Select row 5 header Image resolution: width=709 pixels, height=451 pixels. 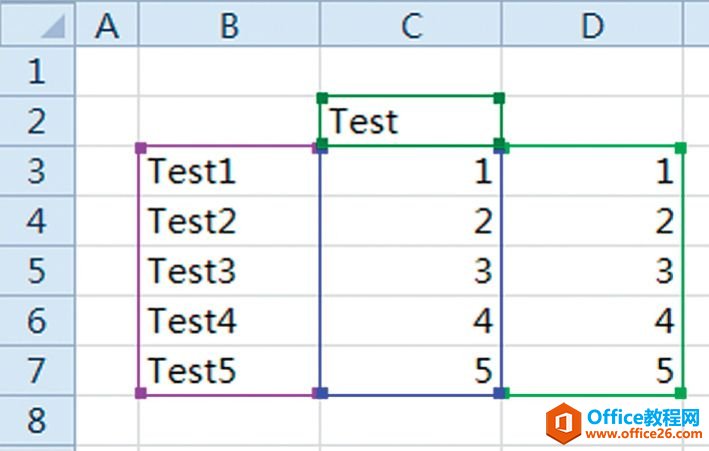37,271
